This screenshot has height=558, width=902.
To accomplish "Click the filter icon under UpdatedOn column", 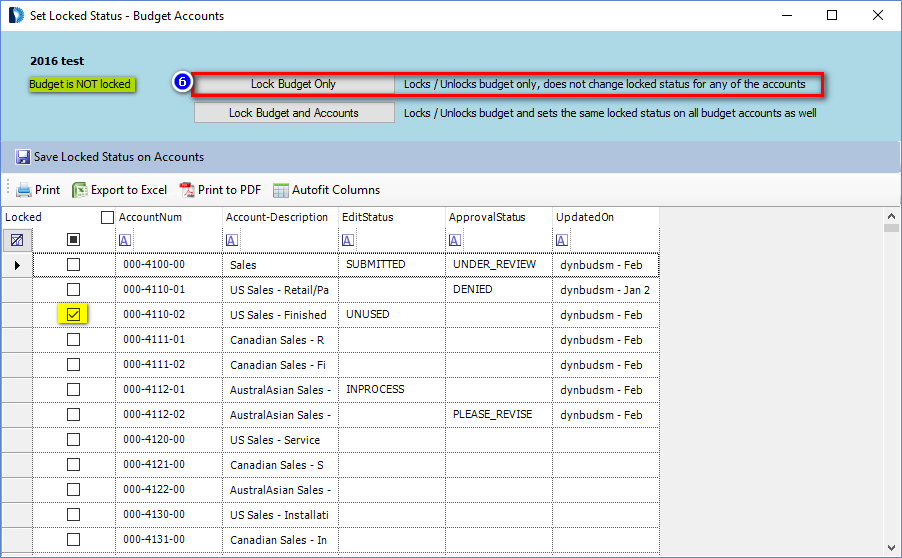I will coord(562,240).
